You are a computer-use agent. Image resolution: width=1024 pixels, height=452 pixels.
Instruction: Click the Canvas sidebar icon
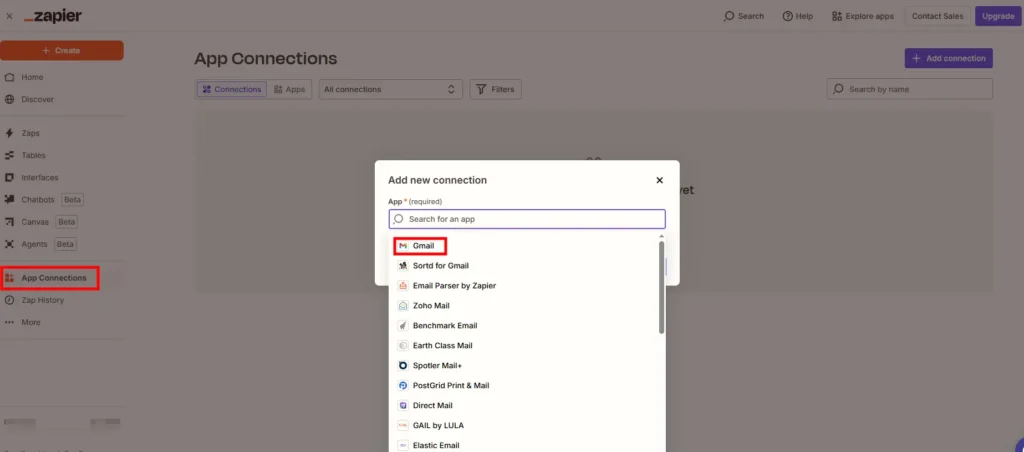tap(9, 222)
